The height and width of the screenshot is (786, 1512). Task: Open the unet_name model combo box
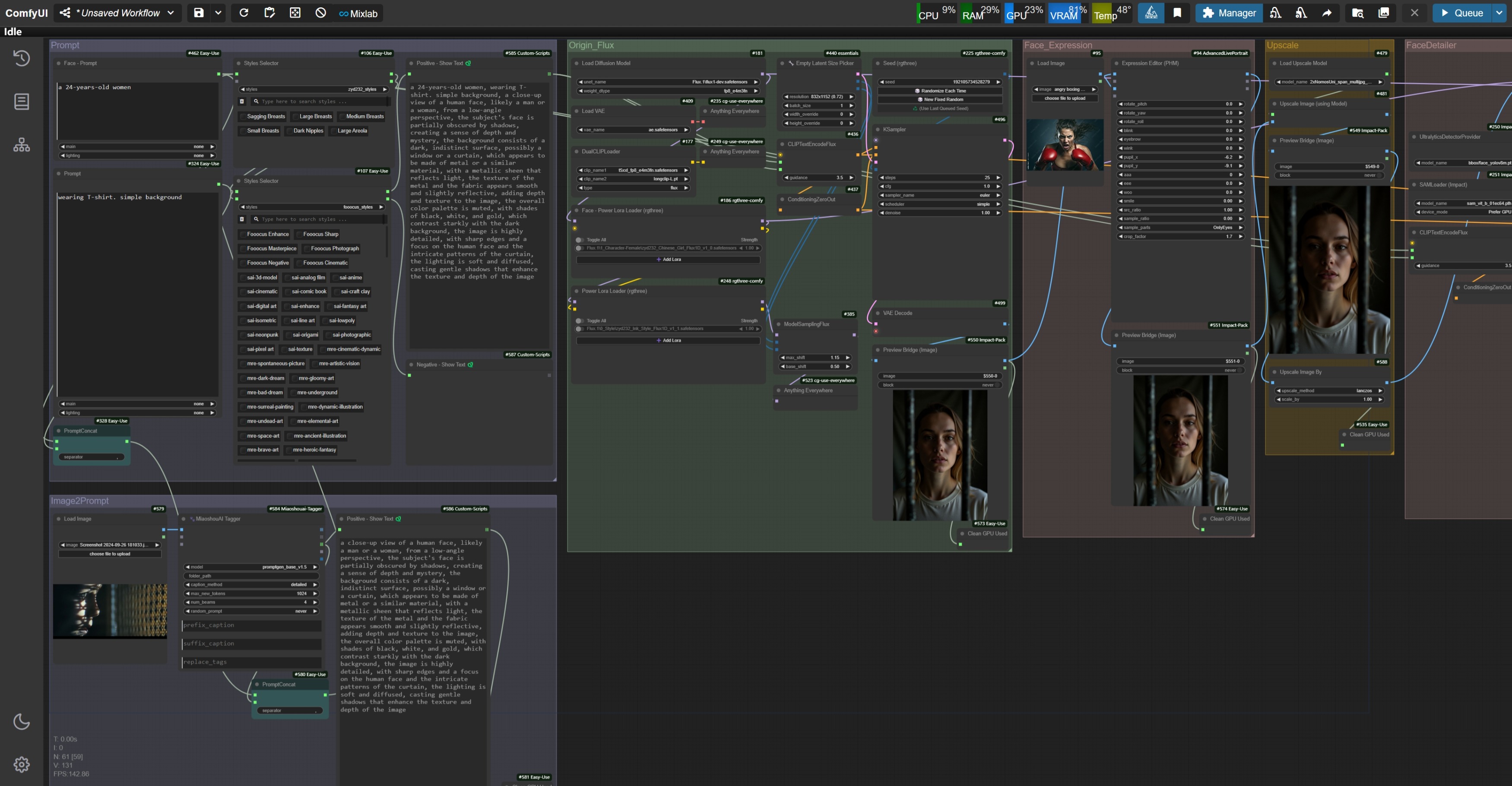point(668,82)
